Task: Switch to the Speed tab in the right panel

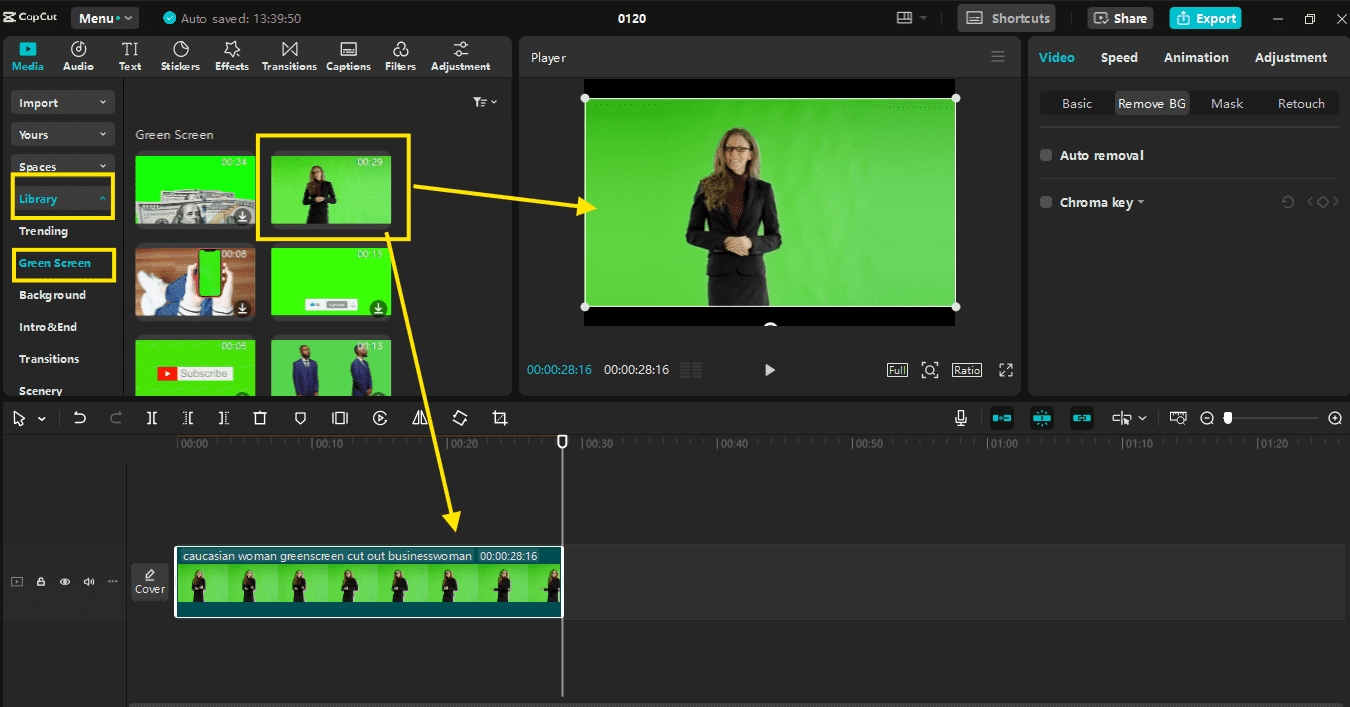Action: pyautogui.click(x=1119, y=57)
